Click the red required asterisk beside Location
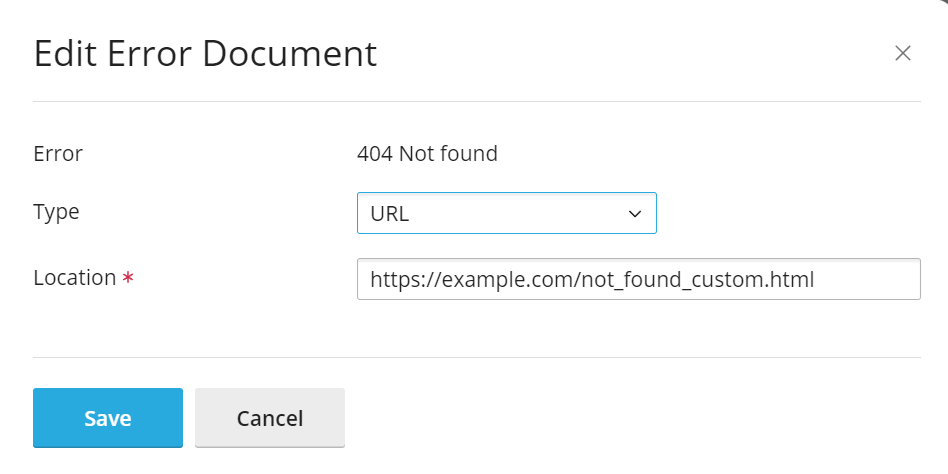The height and width of the screenshot is (474, 948). click(128, 279)
